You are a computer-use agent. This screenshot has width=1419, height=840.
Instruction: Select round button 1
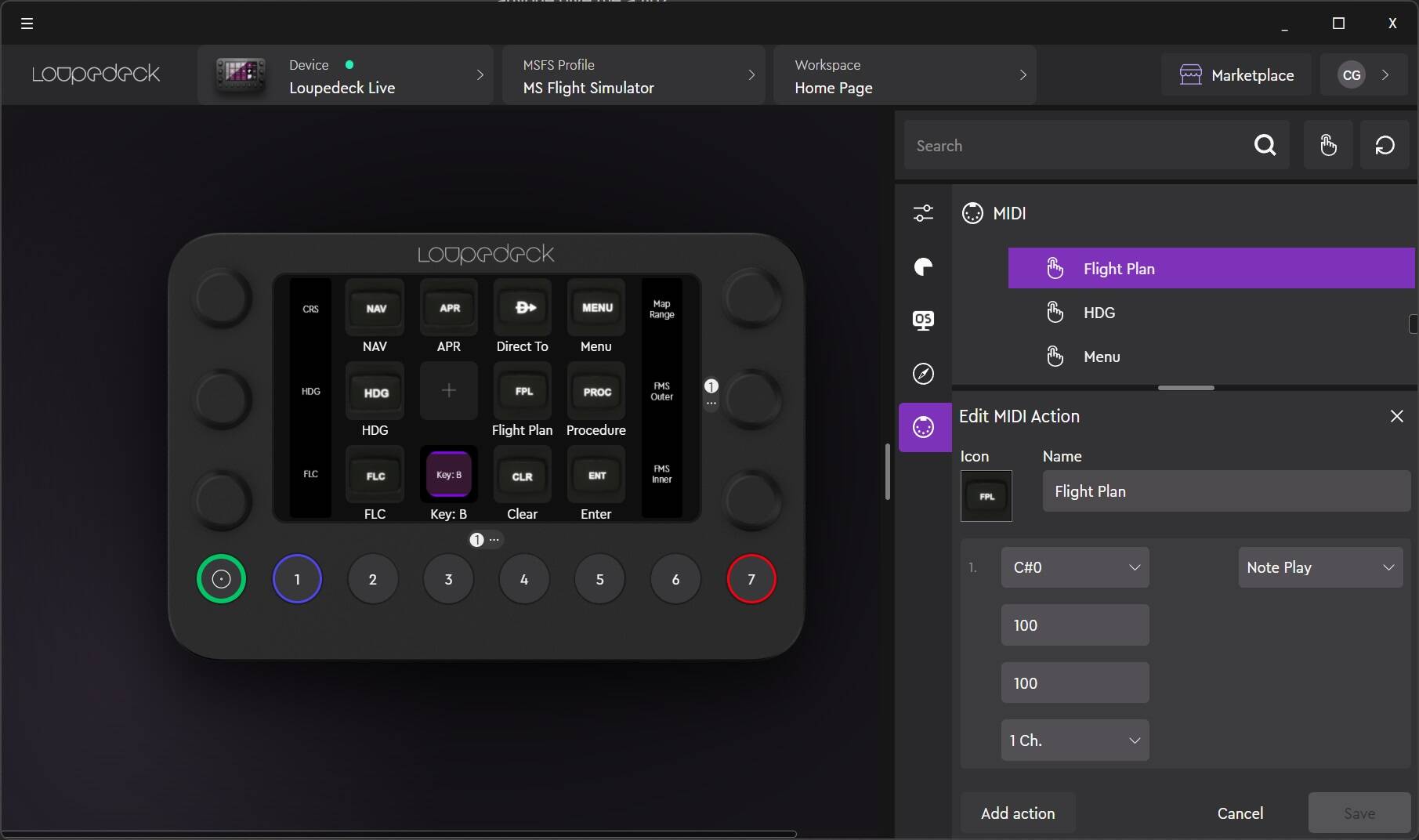297,579
